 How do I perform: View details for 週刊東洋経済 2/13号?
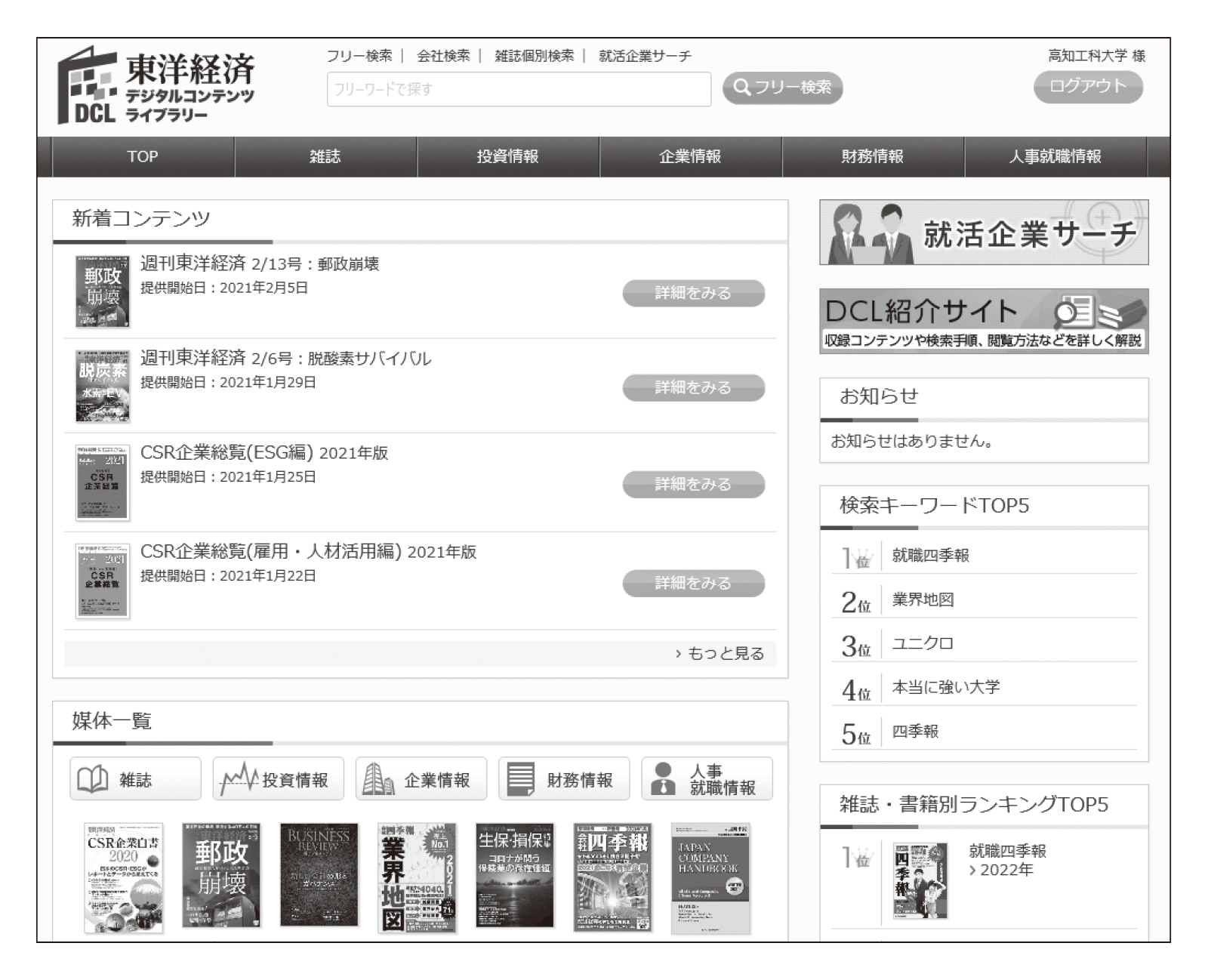[693, 293]
